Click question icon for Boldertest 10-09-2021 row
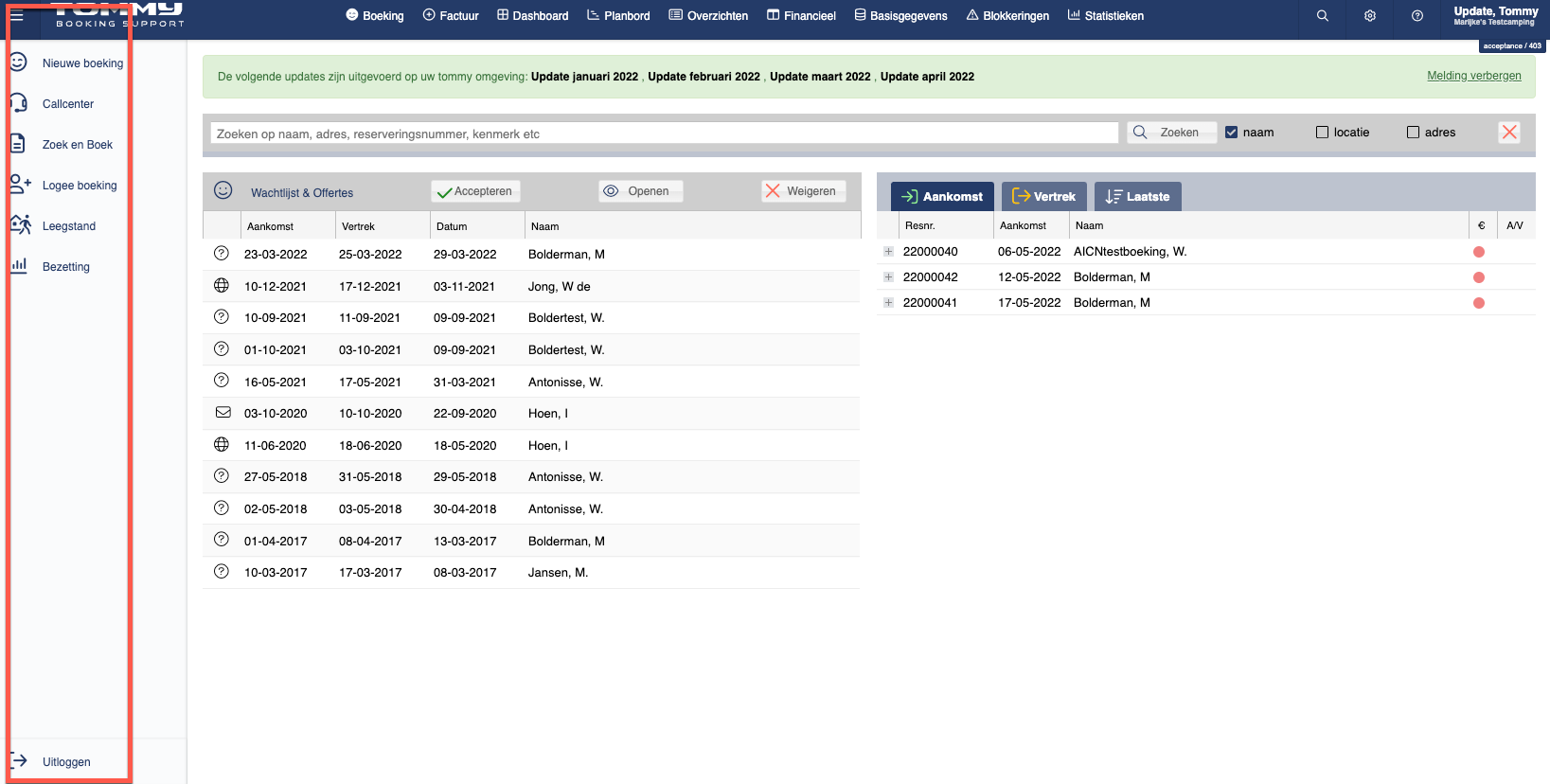The image size is (1550, 784). (222, 317)
